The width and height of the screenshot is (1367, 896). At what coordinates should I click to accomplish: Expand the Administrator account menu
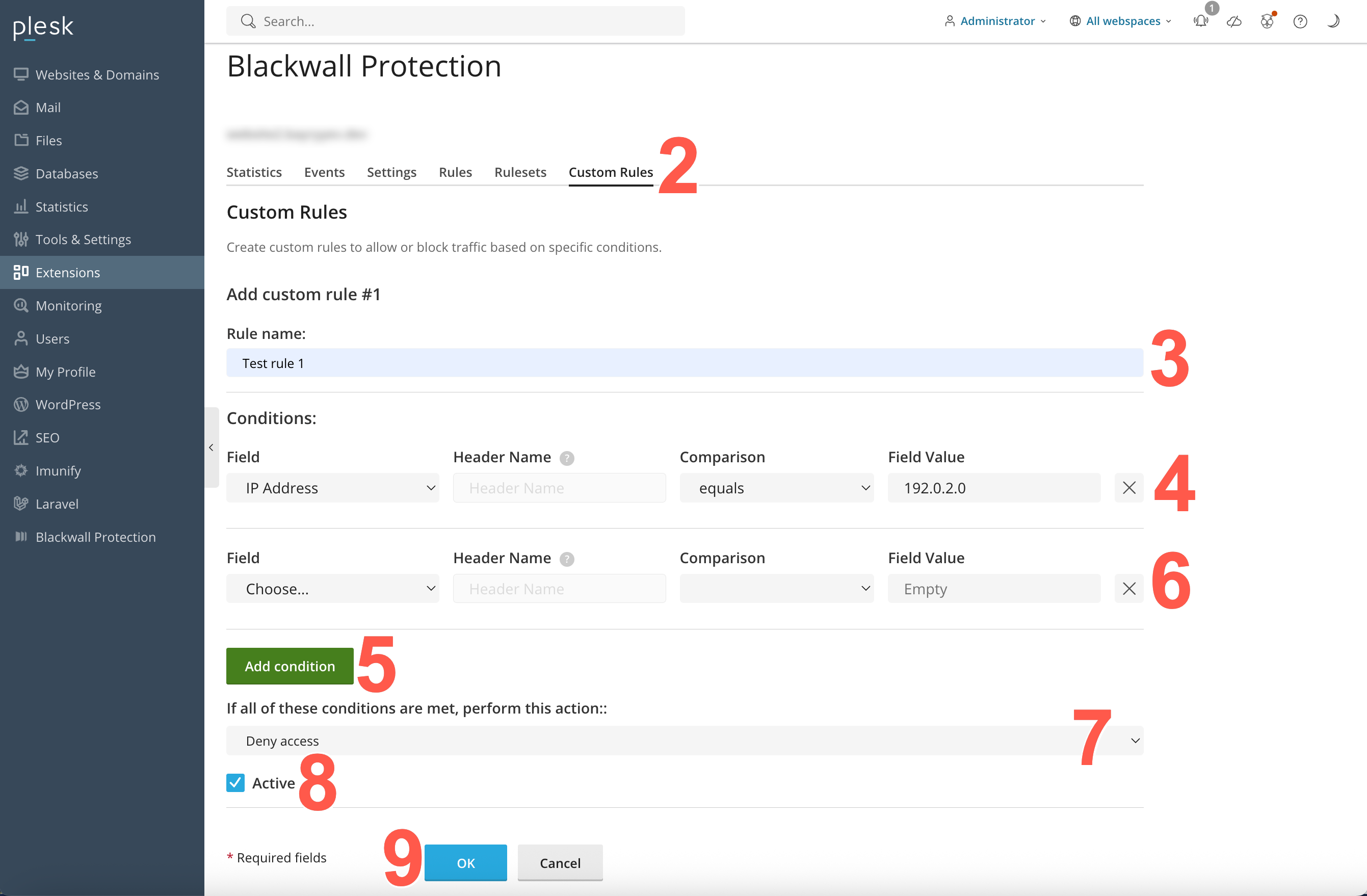pyautogui.click(x=995, y=21)
